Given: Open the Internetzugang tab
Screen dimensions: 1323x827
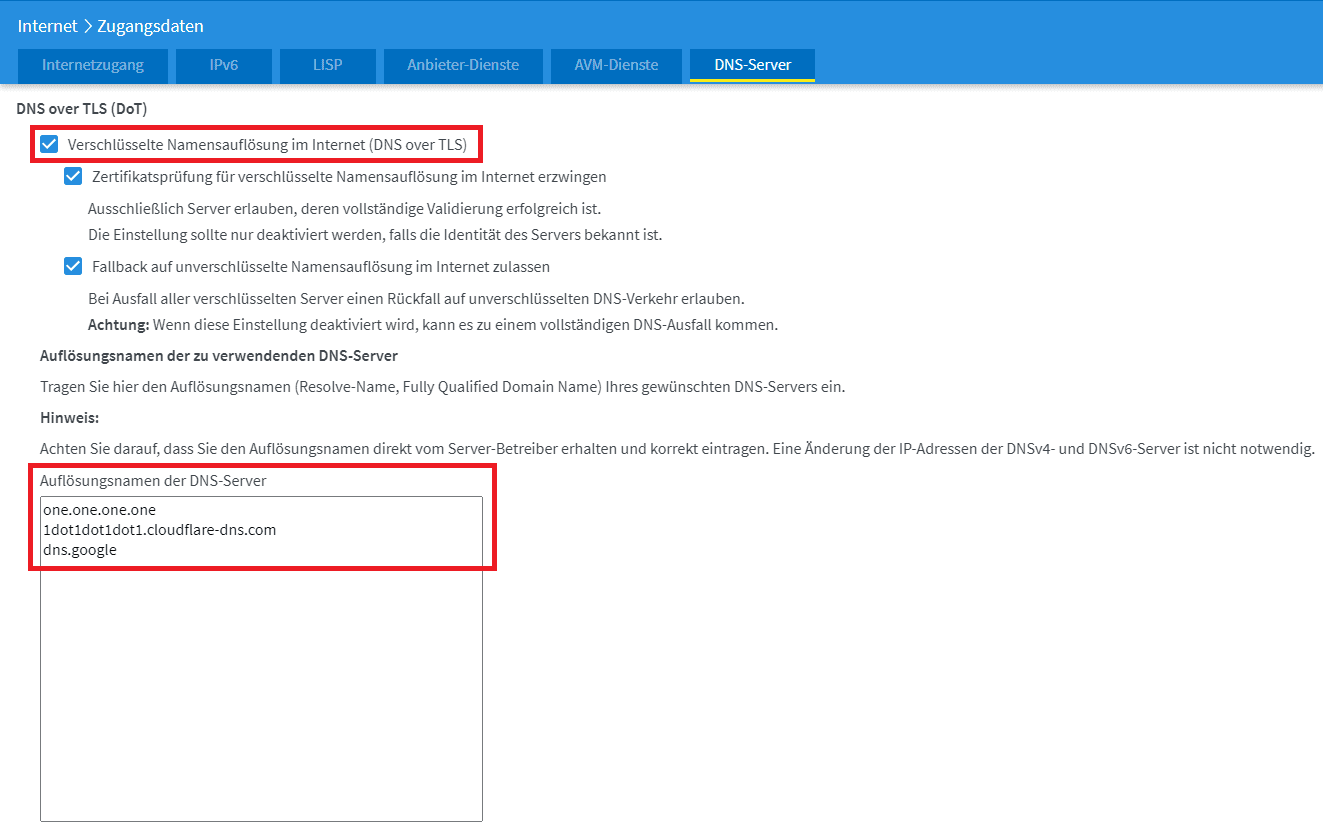Looking at the screenshot, I should 92,65.
